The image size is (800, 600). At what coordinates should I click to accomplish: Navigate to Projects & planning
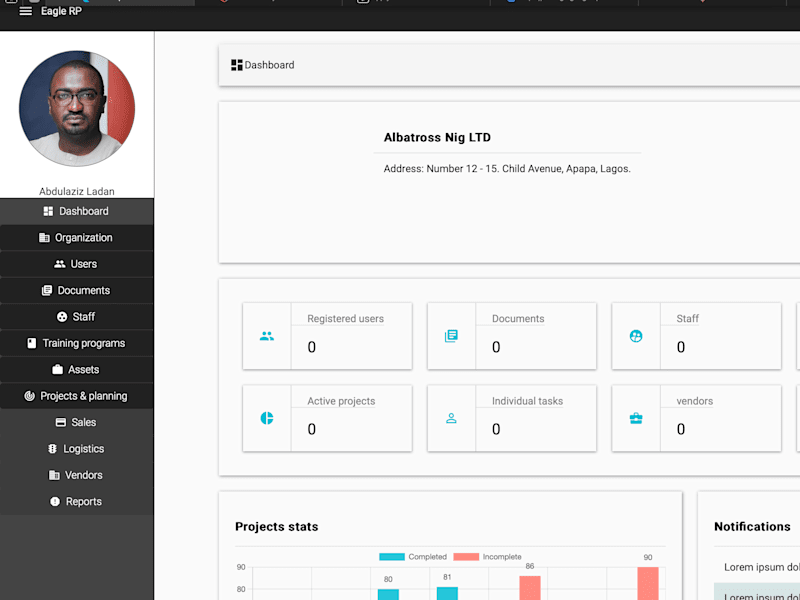[x=77, y=396]
